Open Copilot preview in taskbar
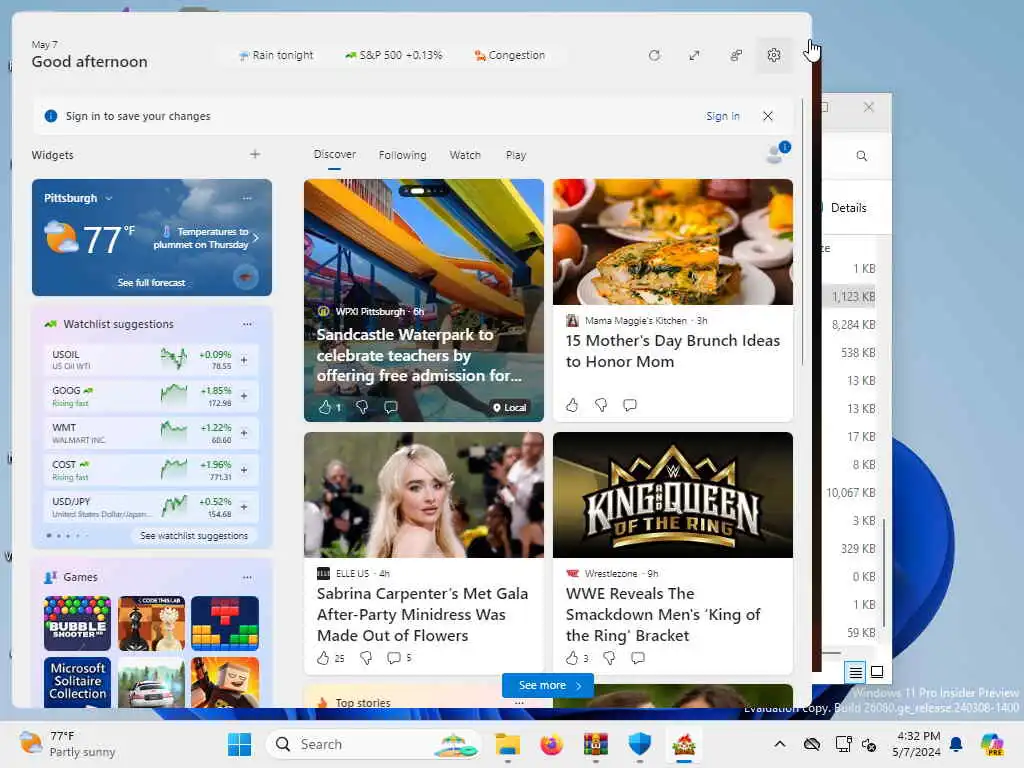Viewport: 1024px width, 768px height. [x=992, y=744]
